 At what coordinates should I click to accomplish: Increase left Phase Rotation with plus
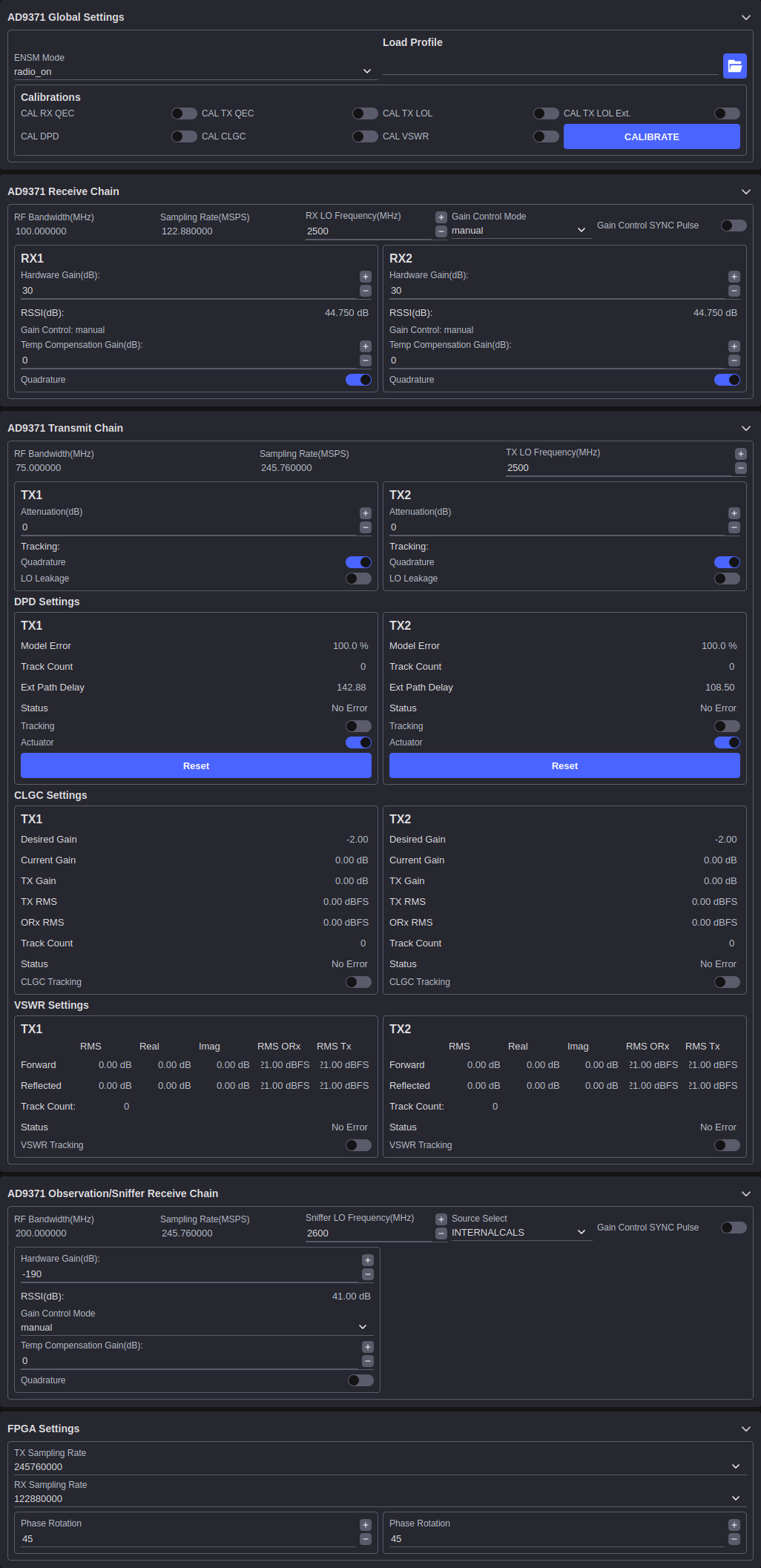point(365,1525)
